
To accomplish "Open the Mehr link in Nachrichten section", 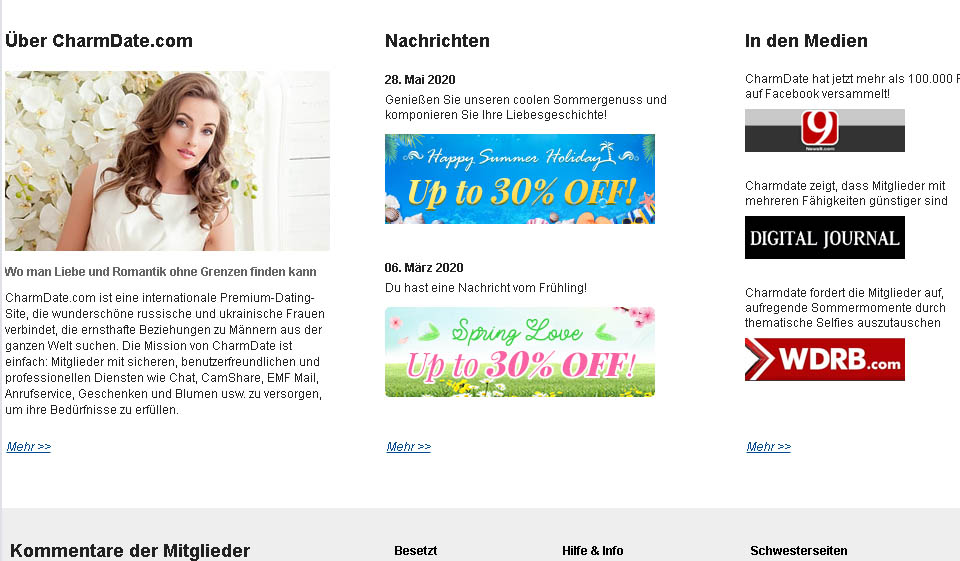I will click(408, 446).
